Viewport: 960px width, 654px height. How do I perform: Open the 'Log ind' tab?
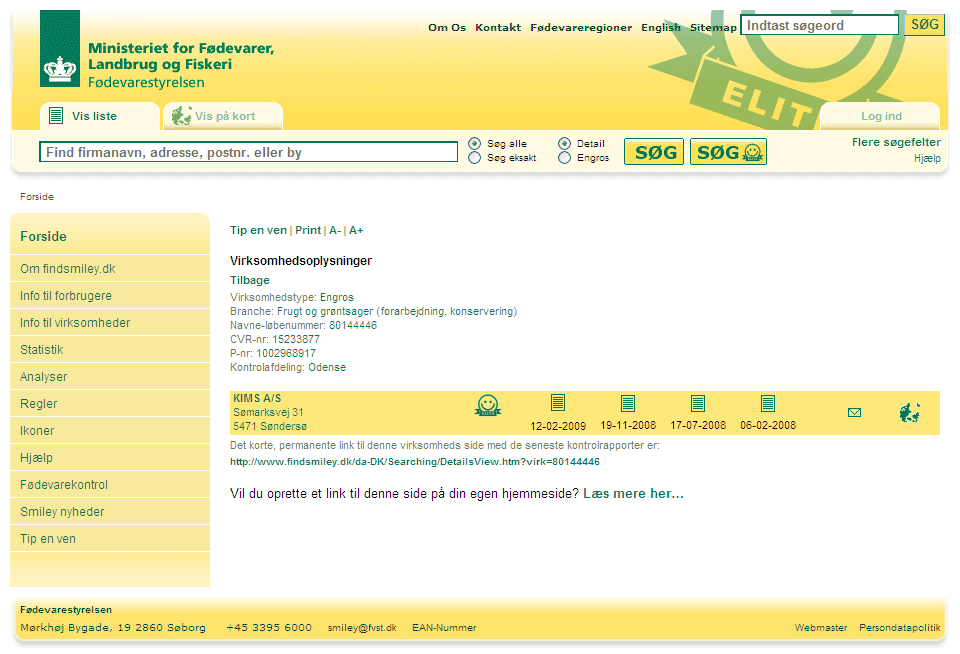tap(880, 116)
